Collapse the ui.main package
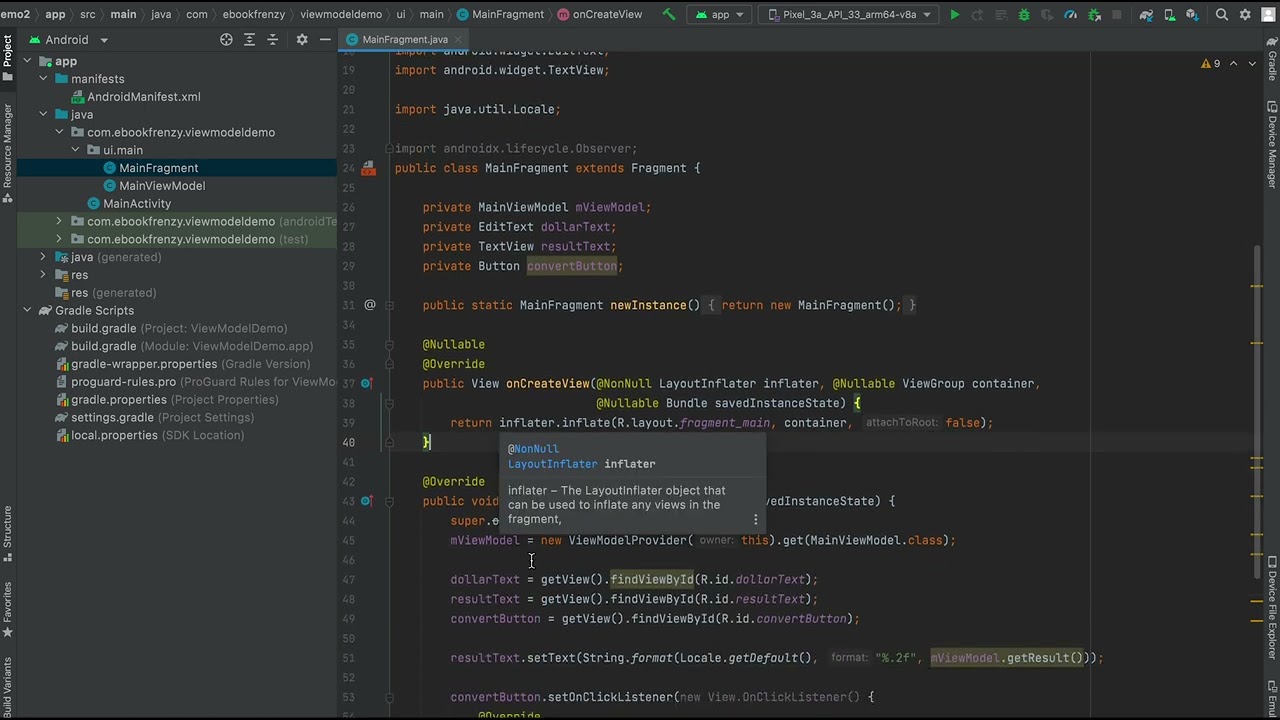Image resolution: width=1280 pixels, height=720 pixels. pos(75,150)
